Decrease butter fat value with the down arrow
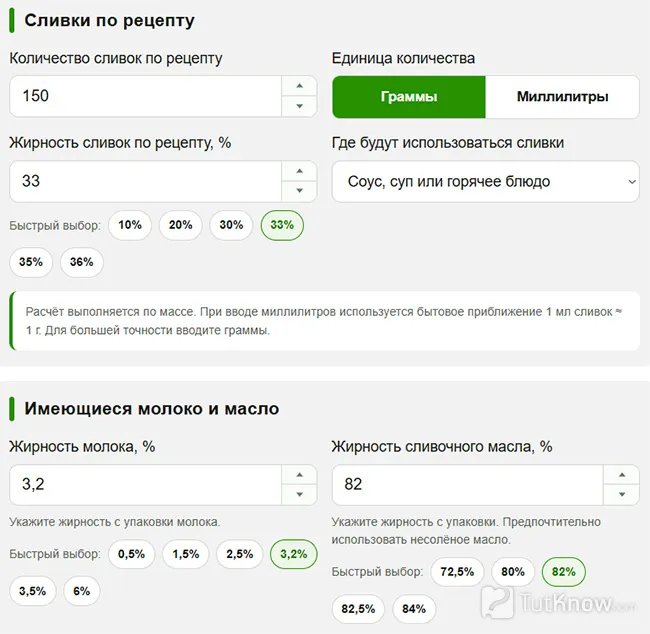The image size is (650, 634). 621,494
